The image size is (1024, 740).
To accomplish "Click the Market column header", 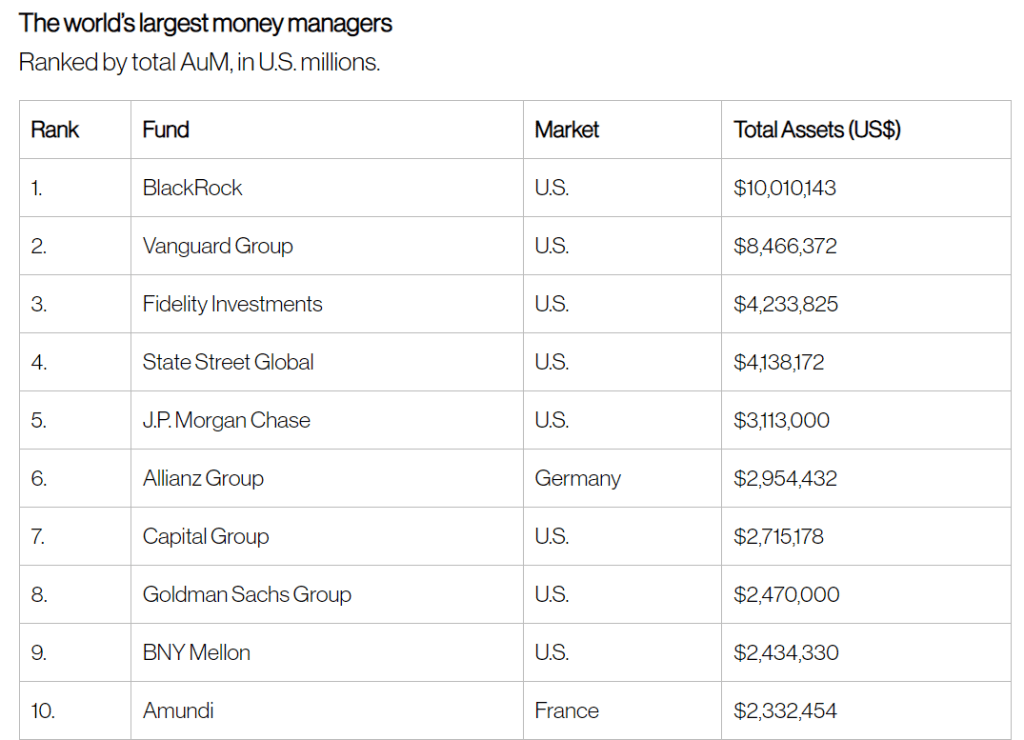I will (567, 129).
